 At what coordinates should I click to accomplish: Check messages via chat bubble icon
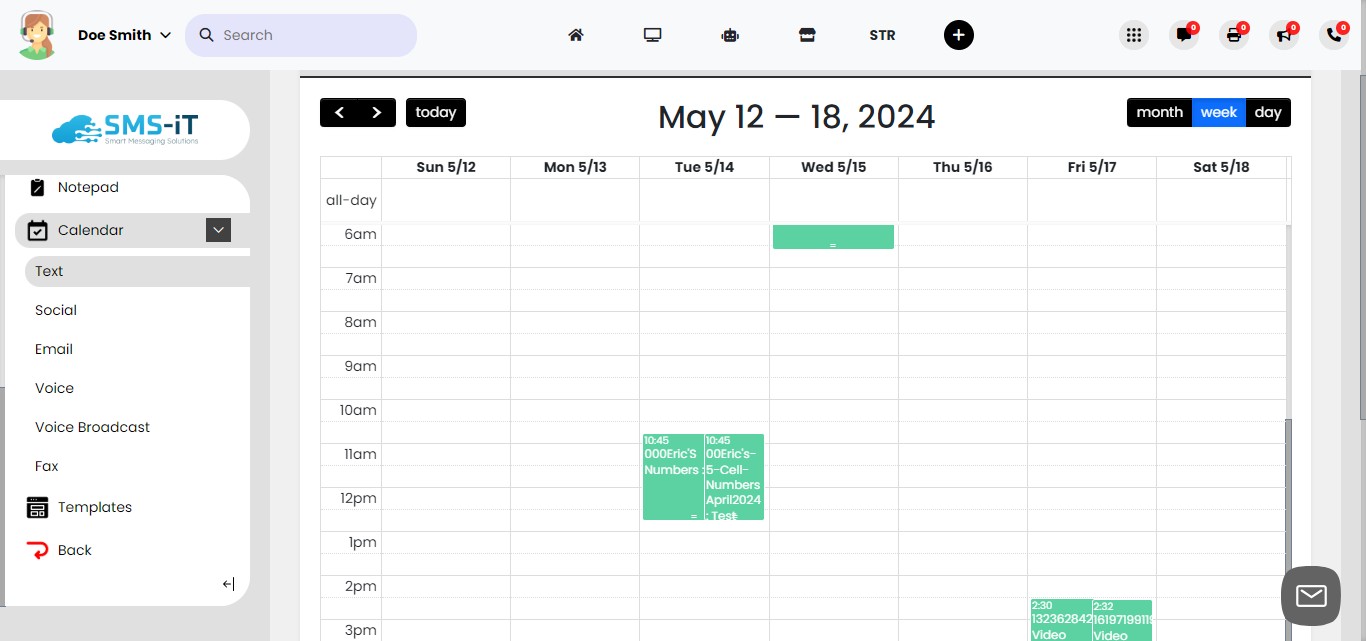[1183, 35]
